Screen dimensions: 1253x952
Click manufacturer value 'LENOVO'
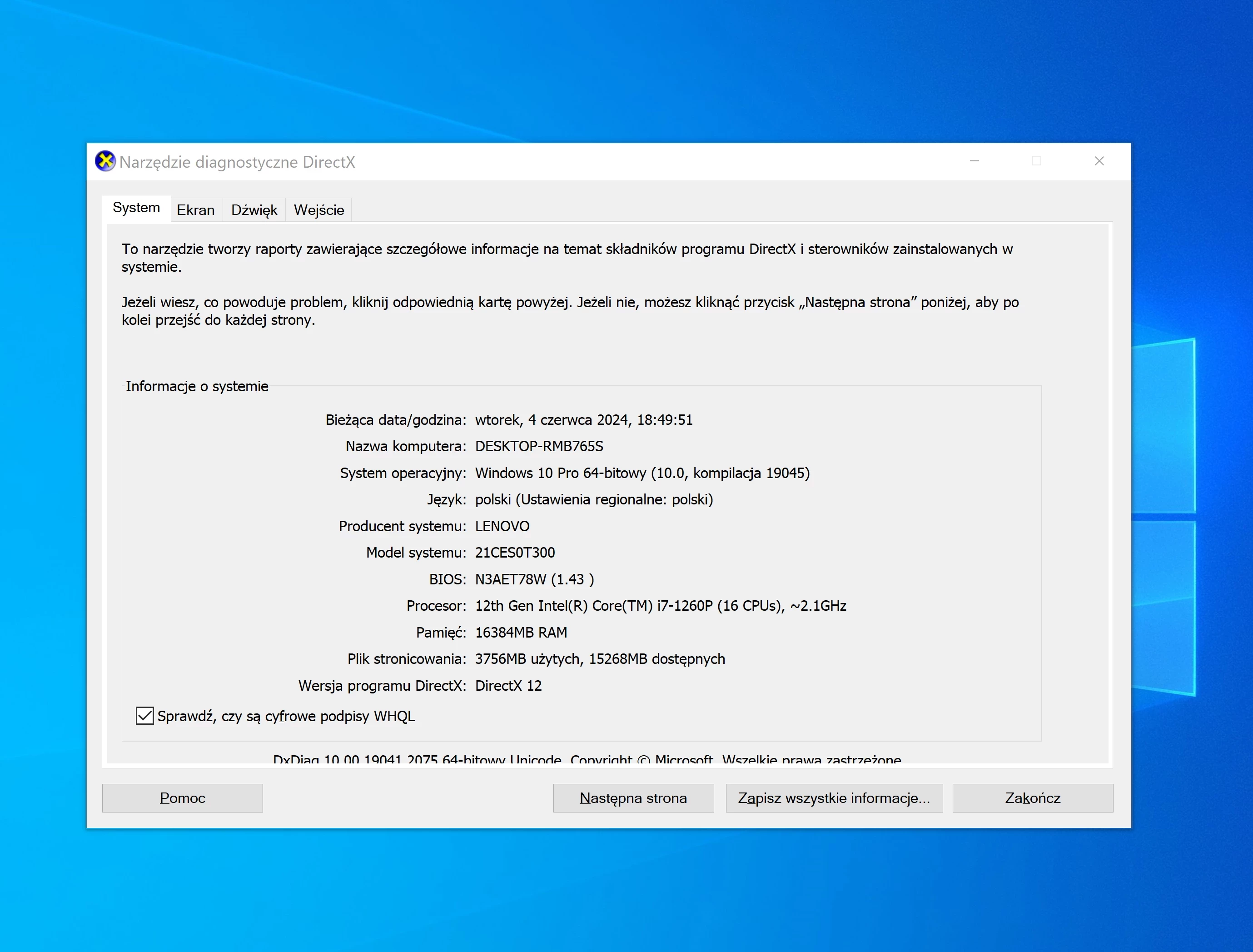point(502,526)
